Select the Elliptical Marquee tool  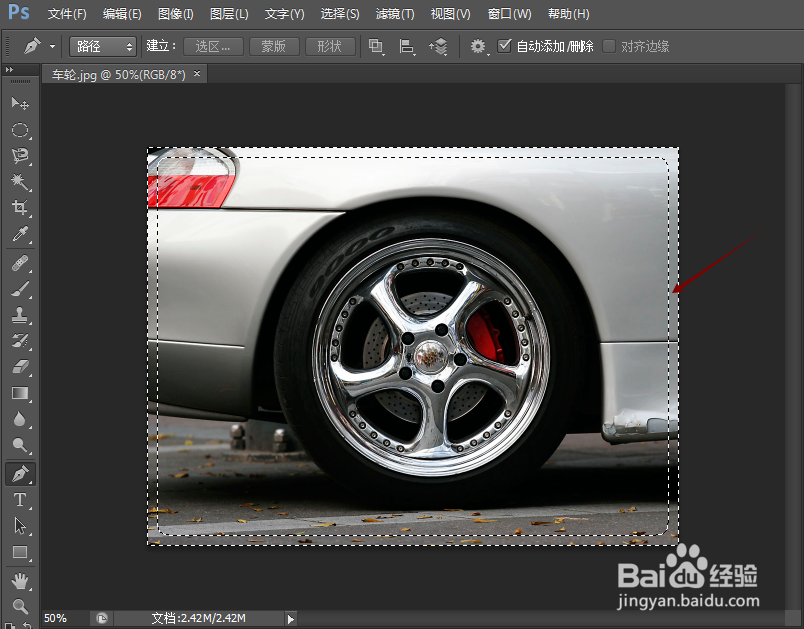point(20,130)
